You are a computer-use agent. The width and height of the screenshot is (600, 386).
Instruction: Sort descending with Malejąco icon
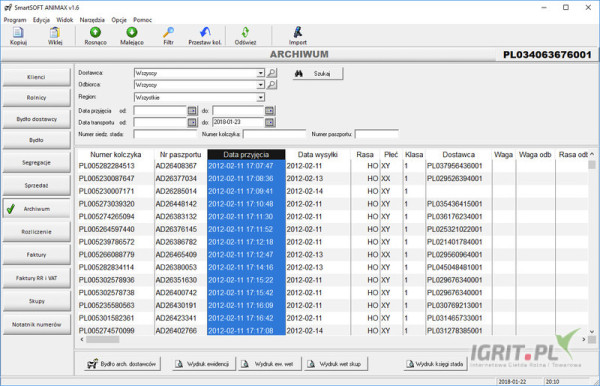point(132,33)
